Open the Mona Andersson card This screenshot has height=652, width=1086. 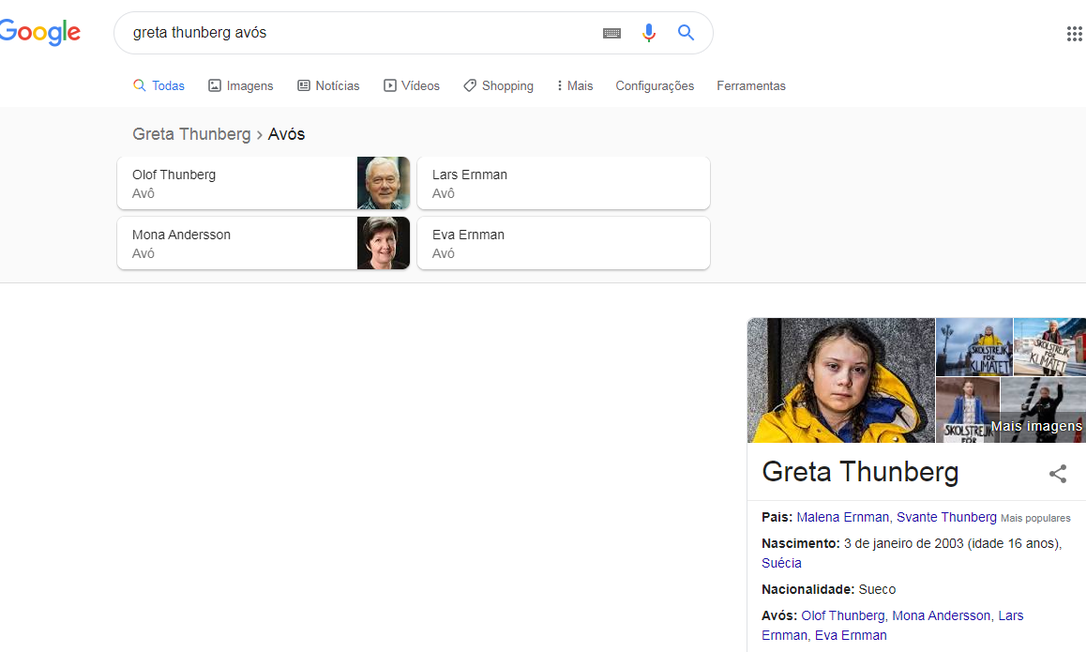(263, 243)
